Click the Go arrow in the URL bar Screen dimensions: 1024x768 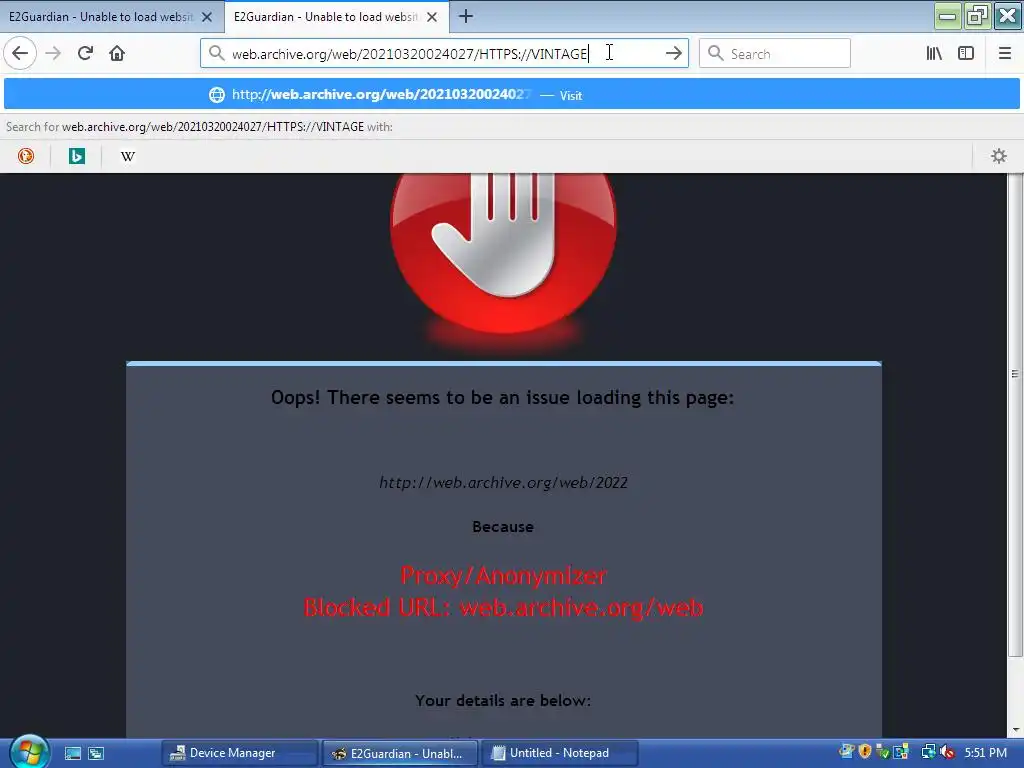click(x=673, y=53)
